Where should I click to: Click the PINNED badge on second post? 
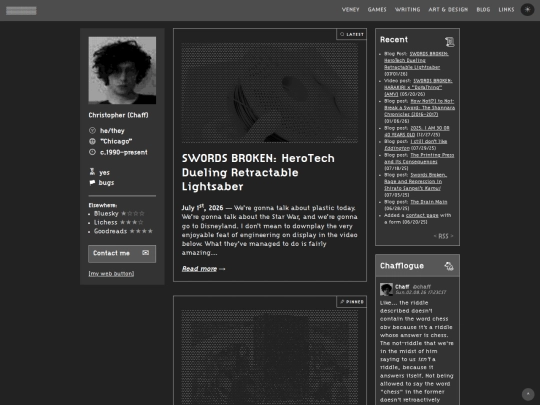pos(351,302)
